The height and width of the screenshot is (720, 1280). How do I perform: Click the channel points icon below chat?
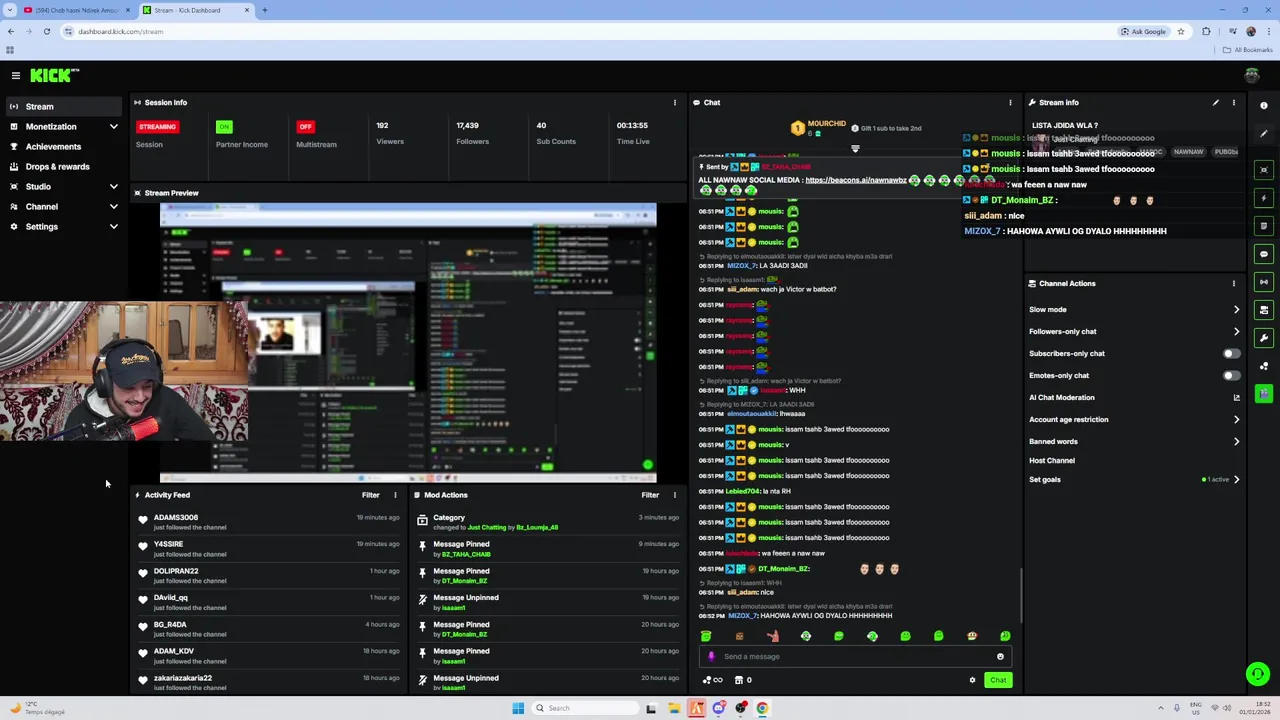(712, 680)
